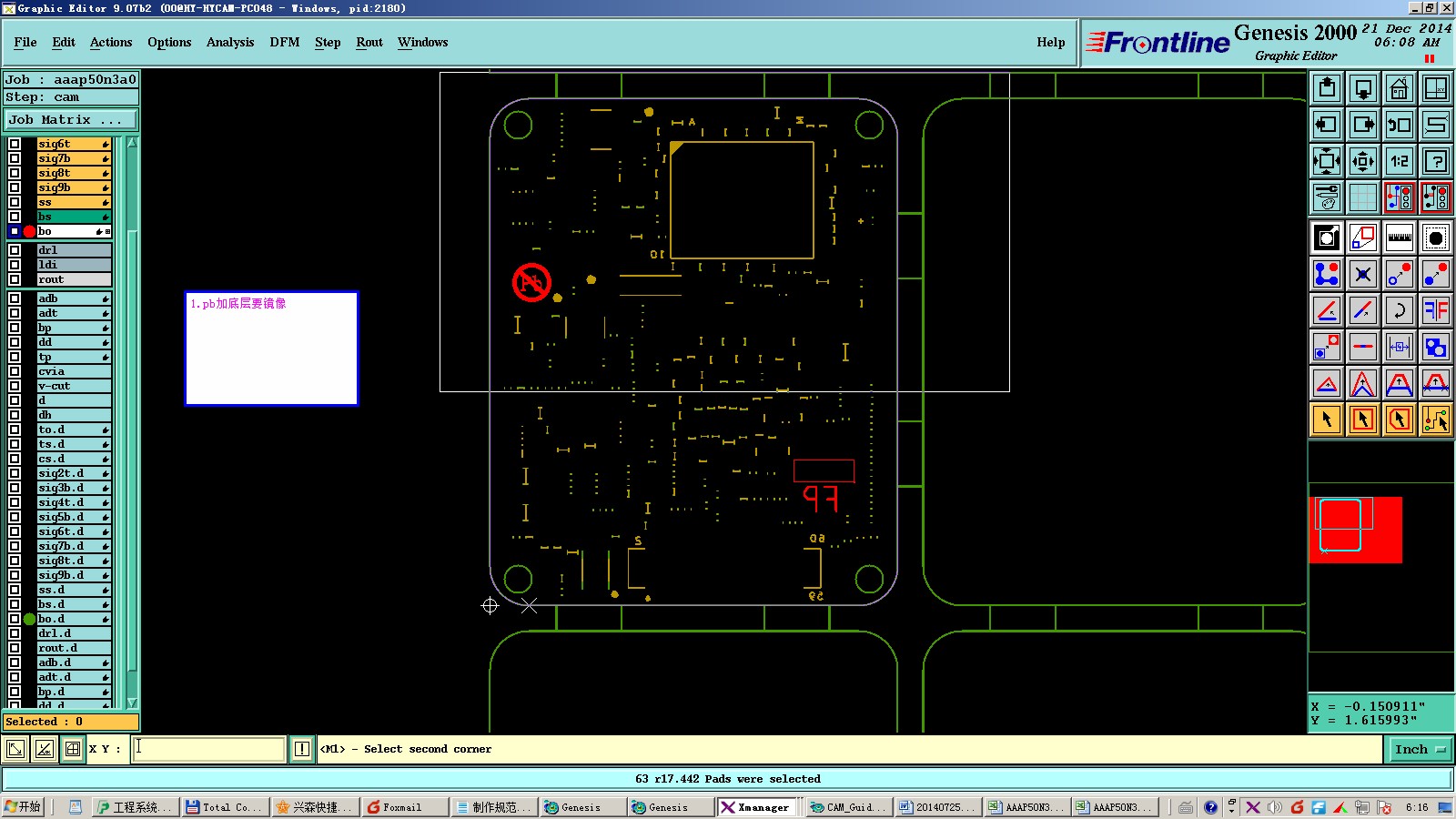Image resolution: width=1456 pixels, height=819 pixels.
Task: Toggle the bs layer checkbox
Action: (x=15, y=217)
